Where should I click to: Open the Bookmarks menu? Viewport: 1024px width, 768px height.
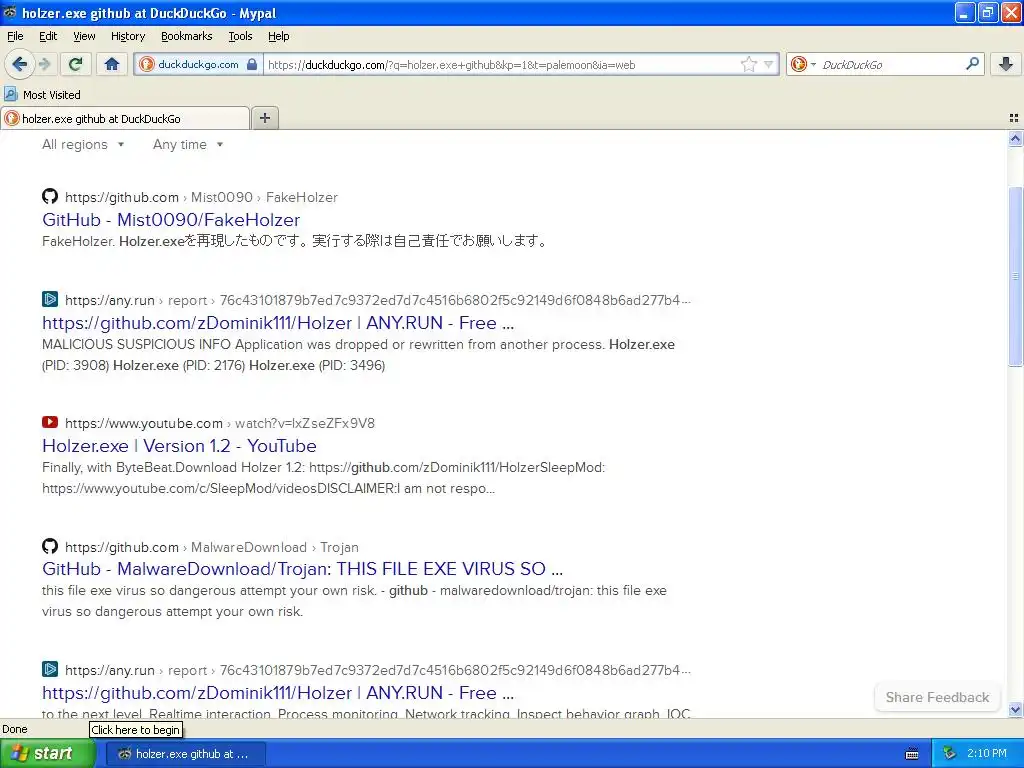pos(187,36)
